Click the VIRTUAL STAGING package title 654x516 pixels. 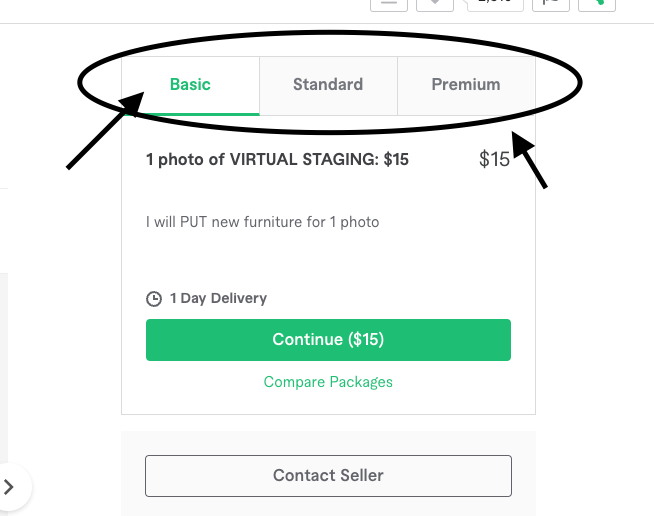click(277, 159)
